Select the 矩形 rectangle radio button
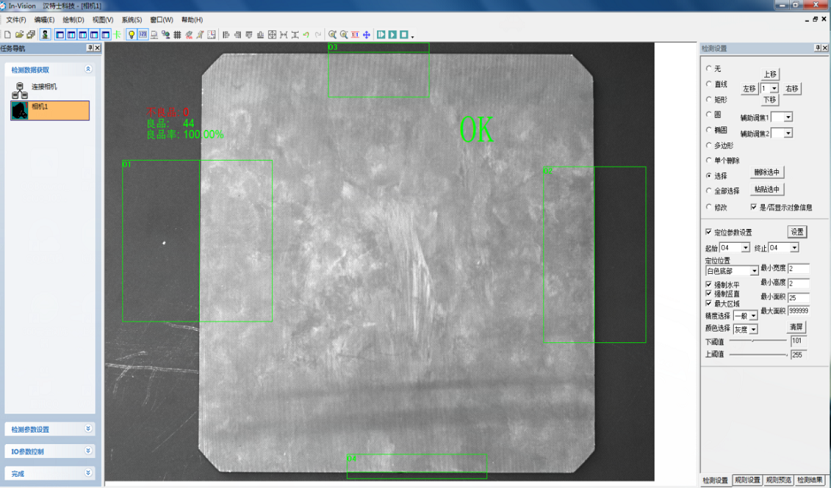 (x=709, y=100)
